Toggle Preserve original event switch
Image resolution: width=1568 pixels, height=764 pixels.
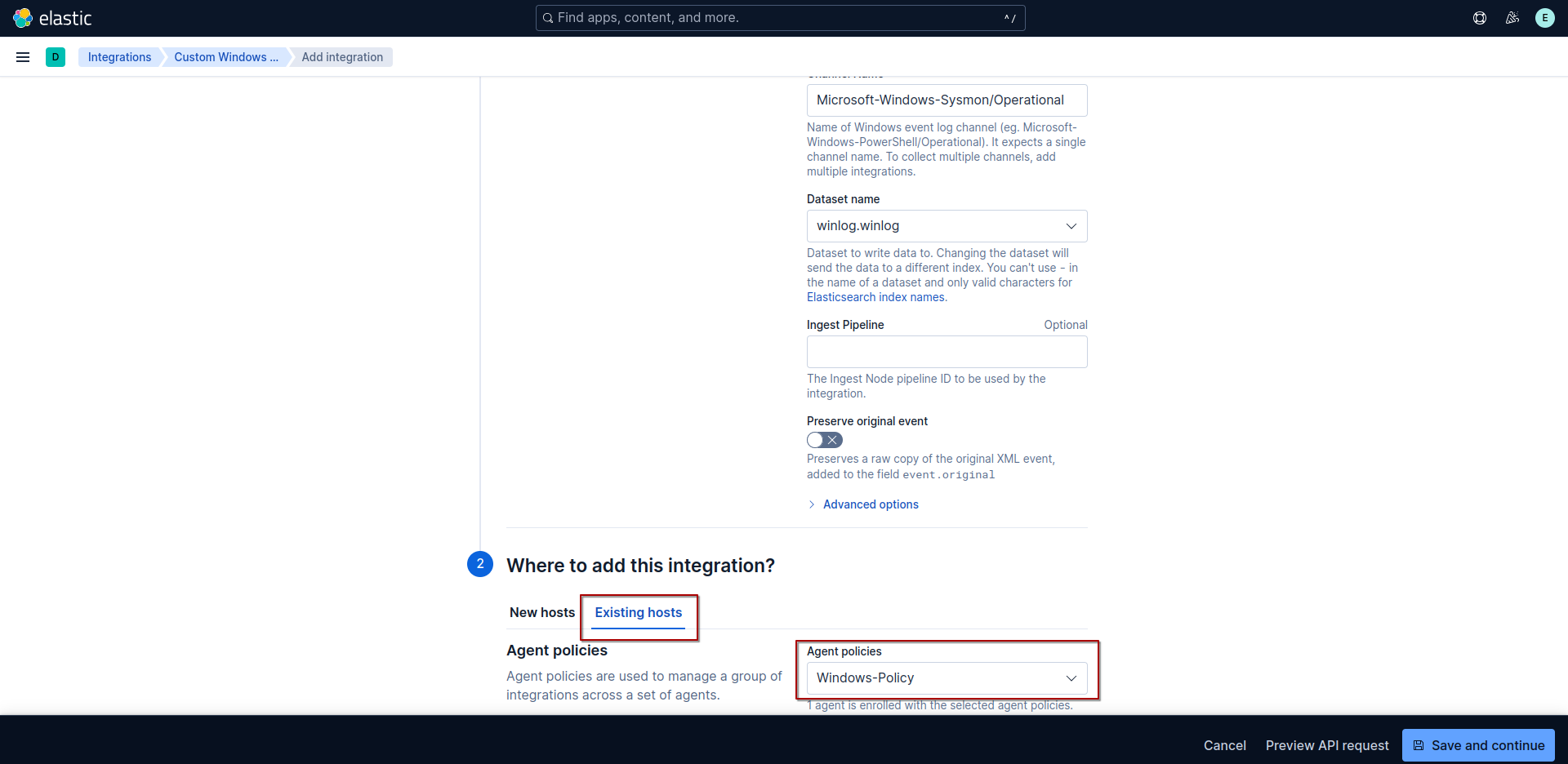825,440
